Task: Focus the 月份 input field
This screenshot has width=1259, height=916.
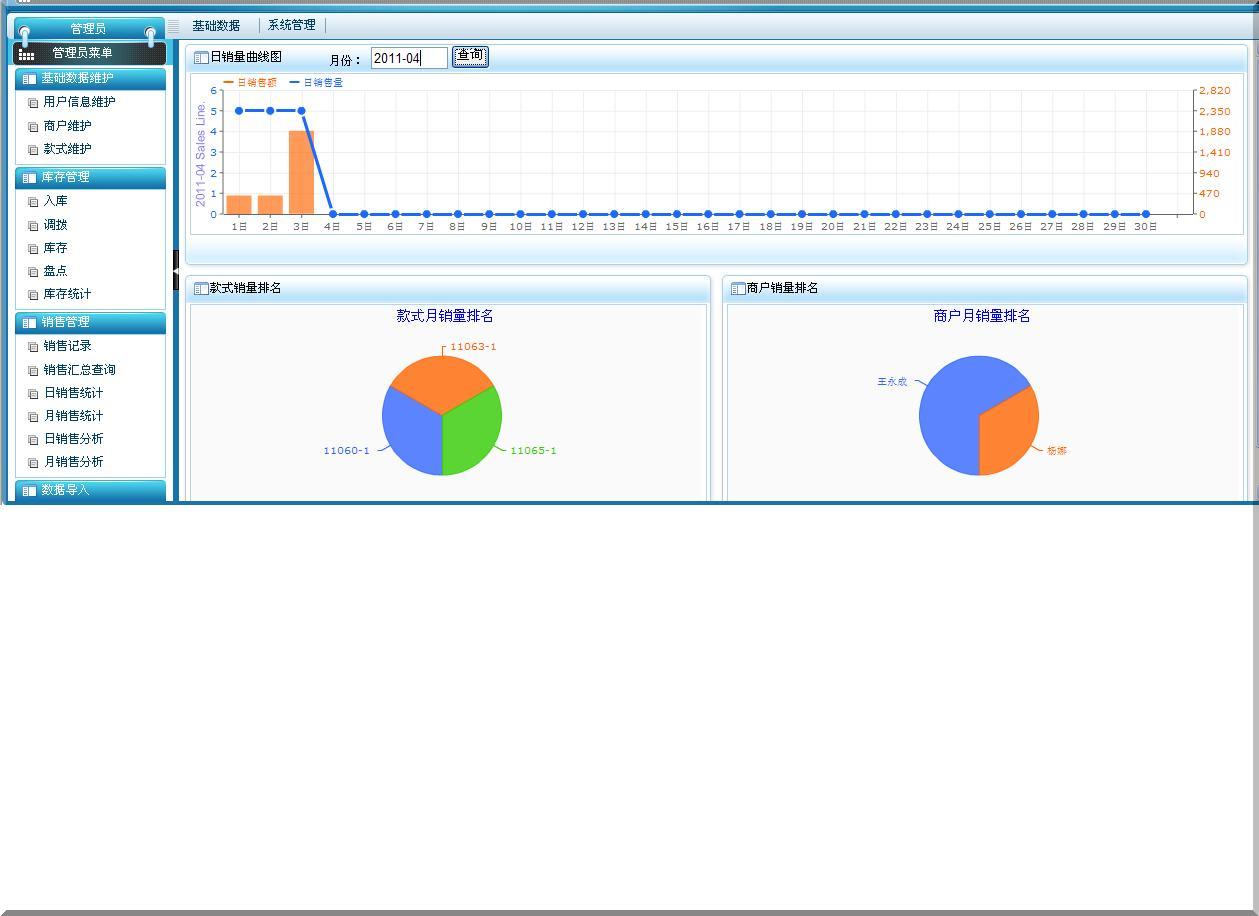Action: (408, 58)
